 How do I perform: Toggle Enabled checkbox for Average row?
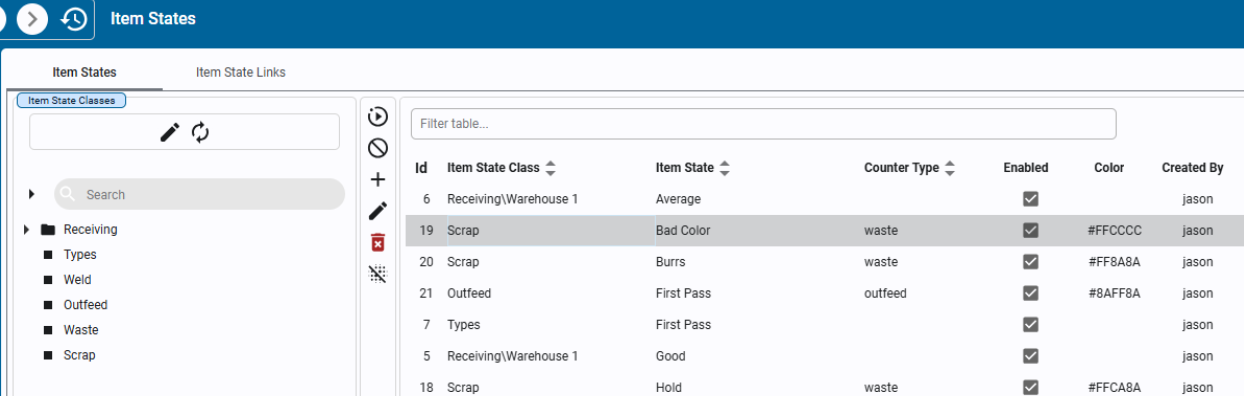(x=1030, y=199)
